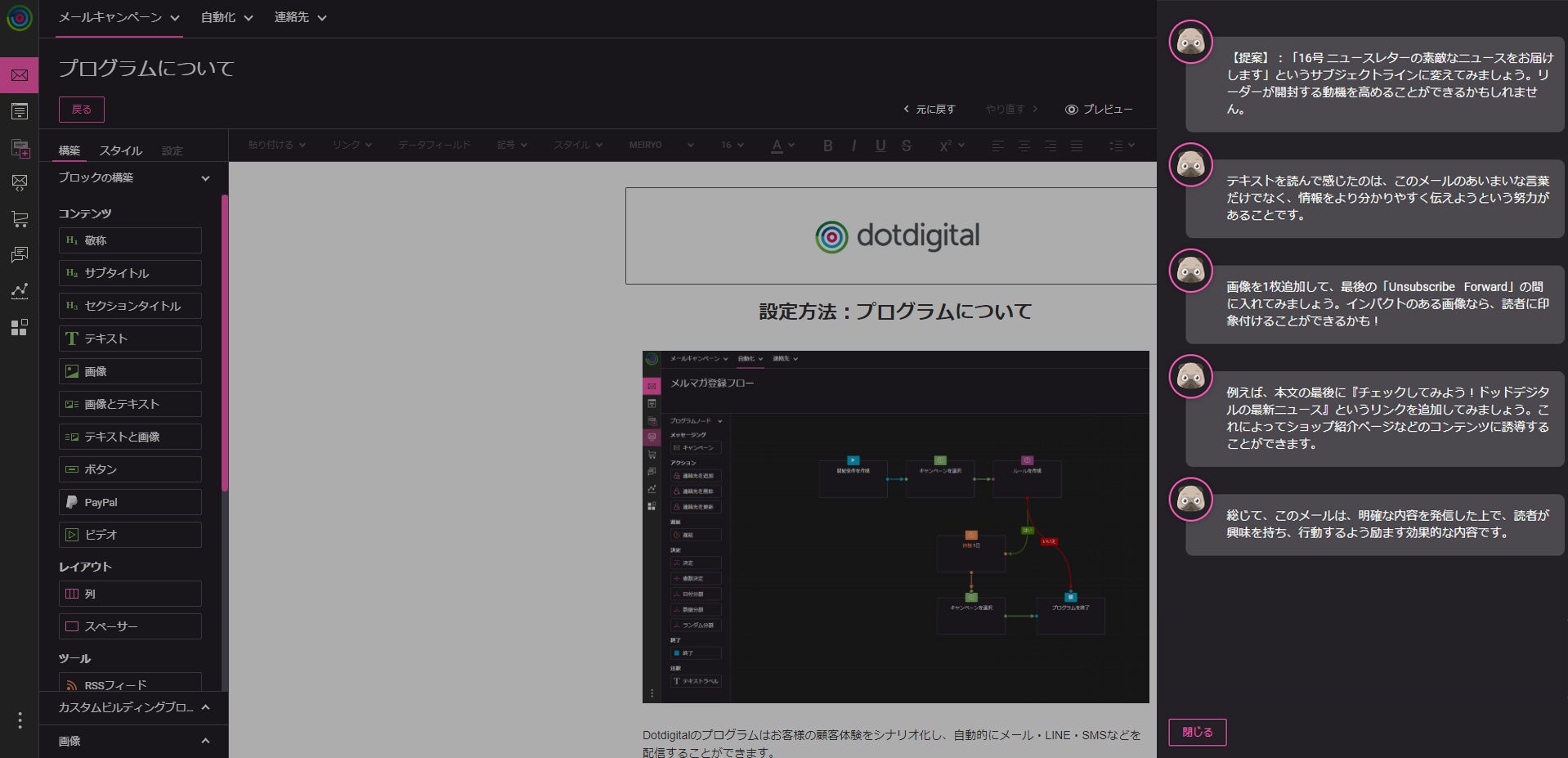This screenshot has height=758, width=1568.
Task: Add the テキスト block
Action: pos(130,339)
